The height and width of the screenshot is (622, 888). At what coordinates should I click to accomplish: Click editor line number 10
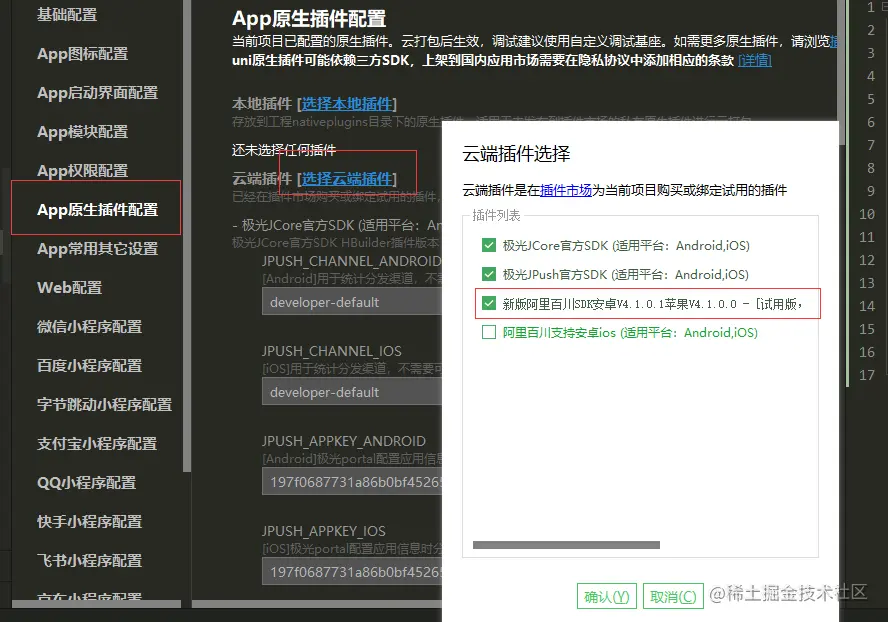pyautogui.click(x=867, y=214)
